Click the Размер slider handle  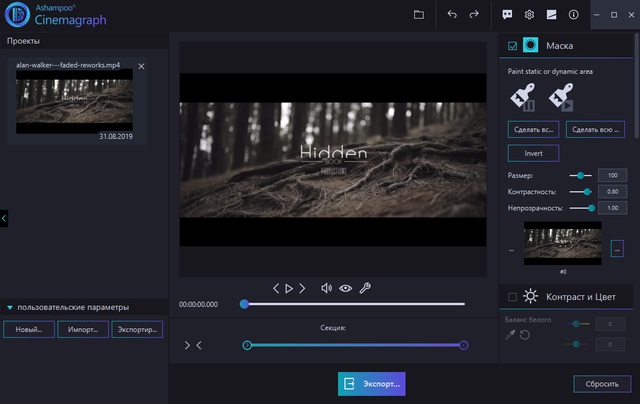tap(580, 175)
